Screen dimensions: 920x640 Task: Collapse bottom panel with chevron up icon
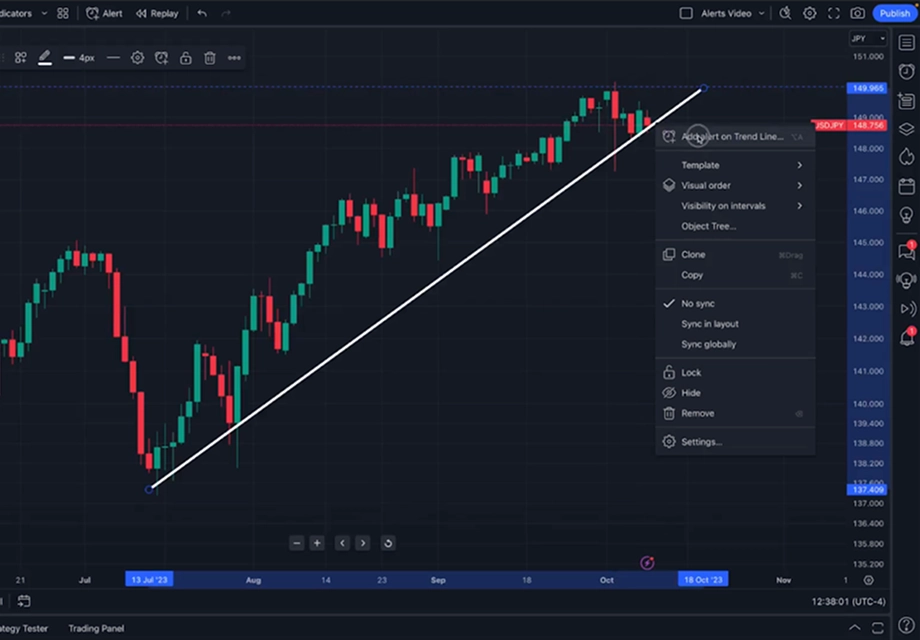[x=855, y=628]
